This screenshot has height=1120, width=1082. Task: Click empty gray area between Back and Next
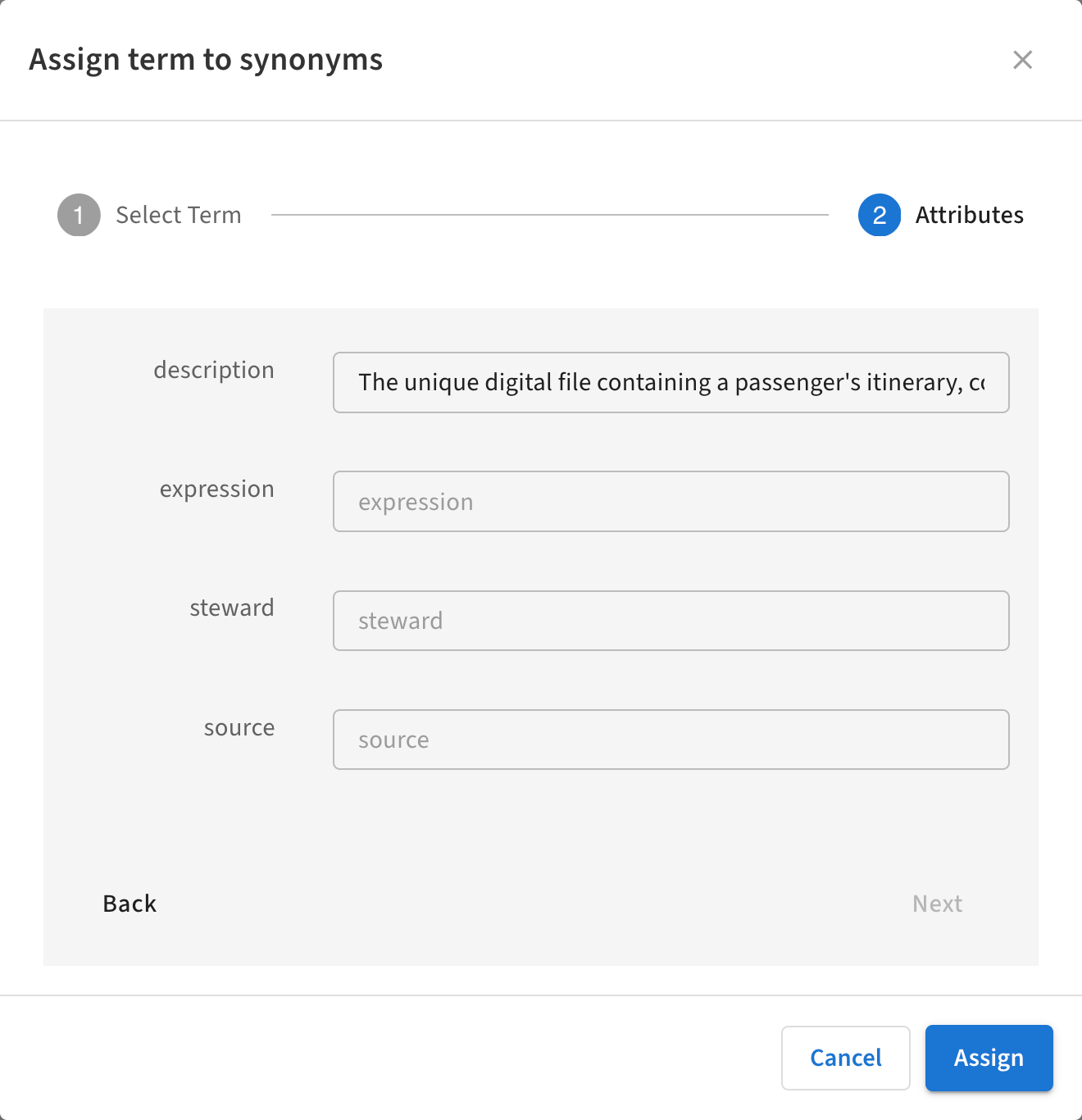pos(533,904)
